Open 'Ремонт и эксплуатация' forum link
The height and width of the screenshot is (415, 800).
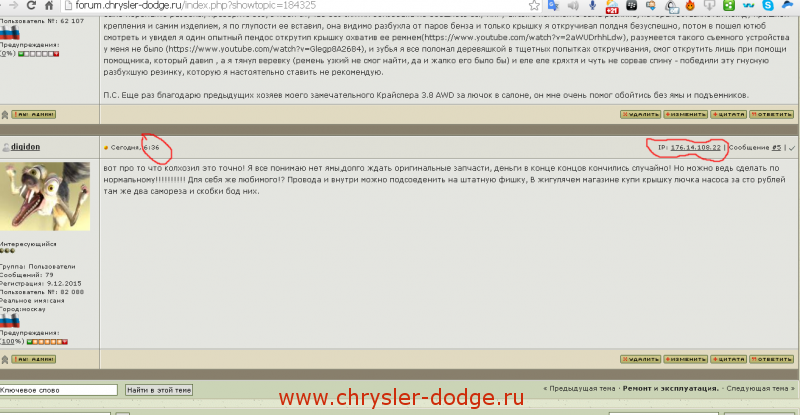point(670,388)
